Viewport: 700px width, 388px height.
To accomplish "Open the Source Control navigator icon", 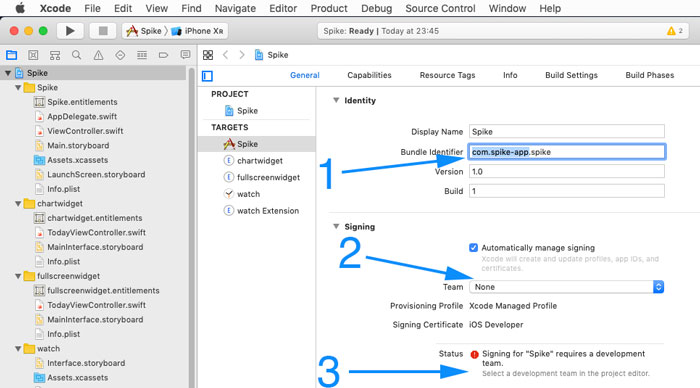I will [x=33, y=55].
